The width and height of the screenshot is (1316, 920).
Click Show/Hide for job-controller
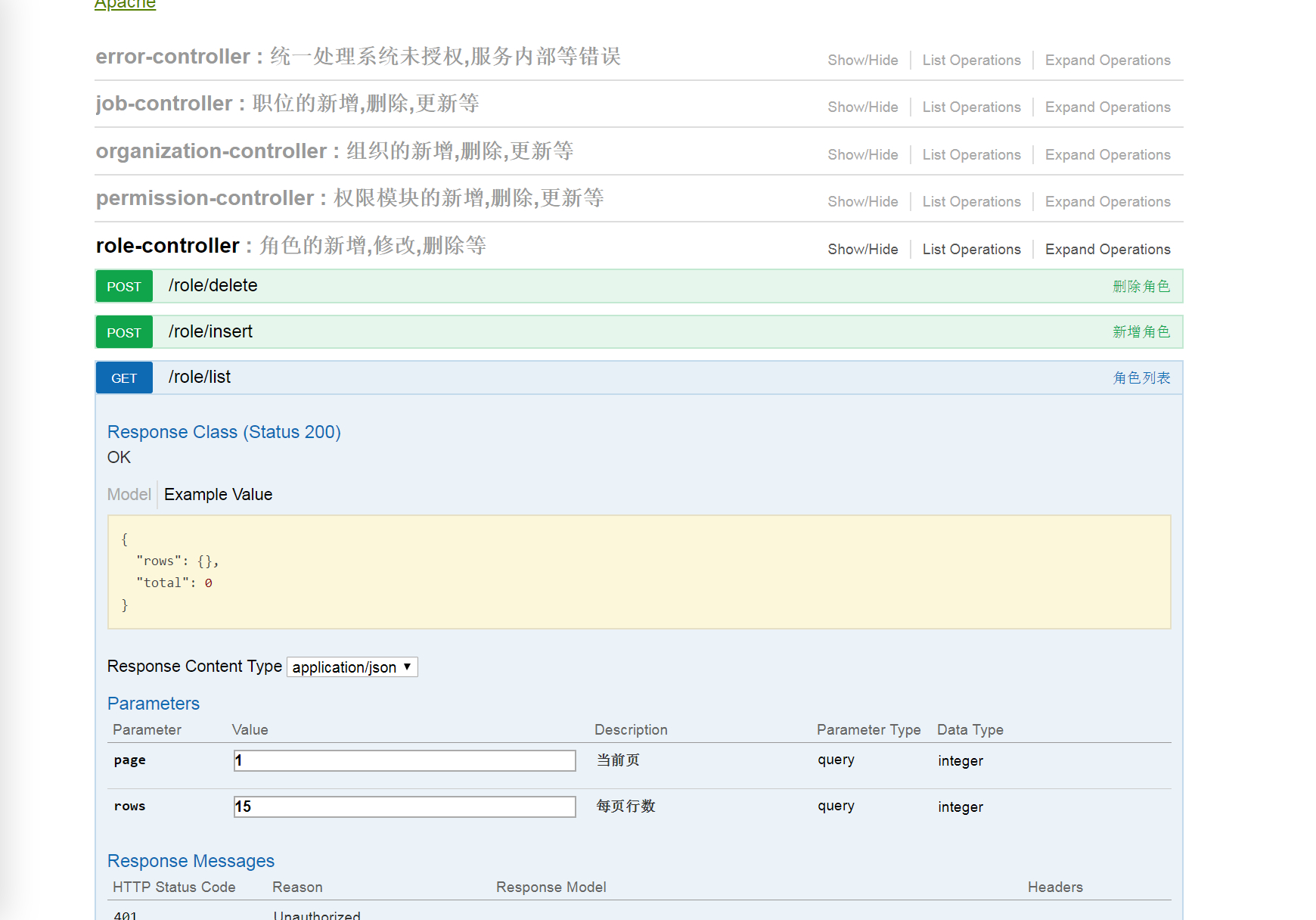(x=863, y=107)
